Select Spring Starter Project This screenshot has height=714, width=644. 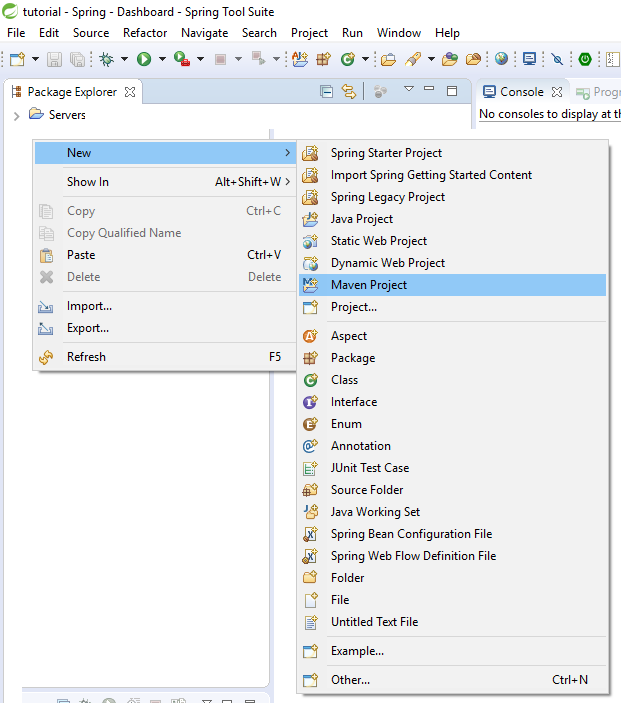(453, 153)
